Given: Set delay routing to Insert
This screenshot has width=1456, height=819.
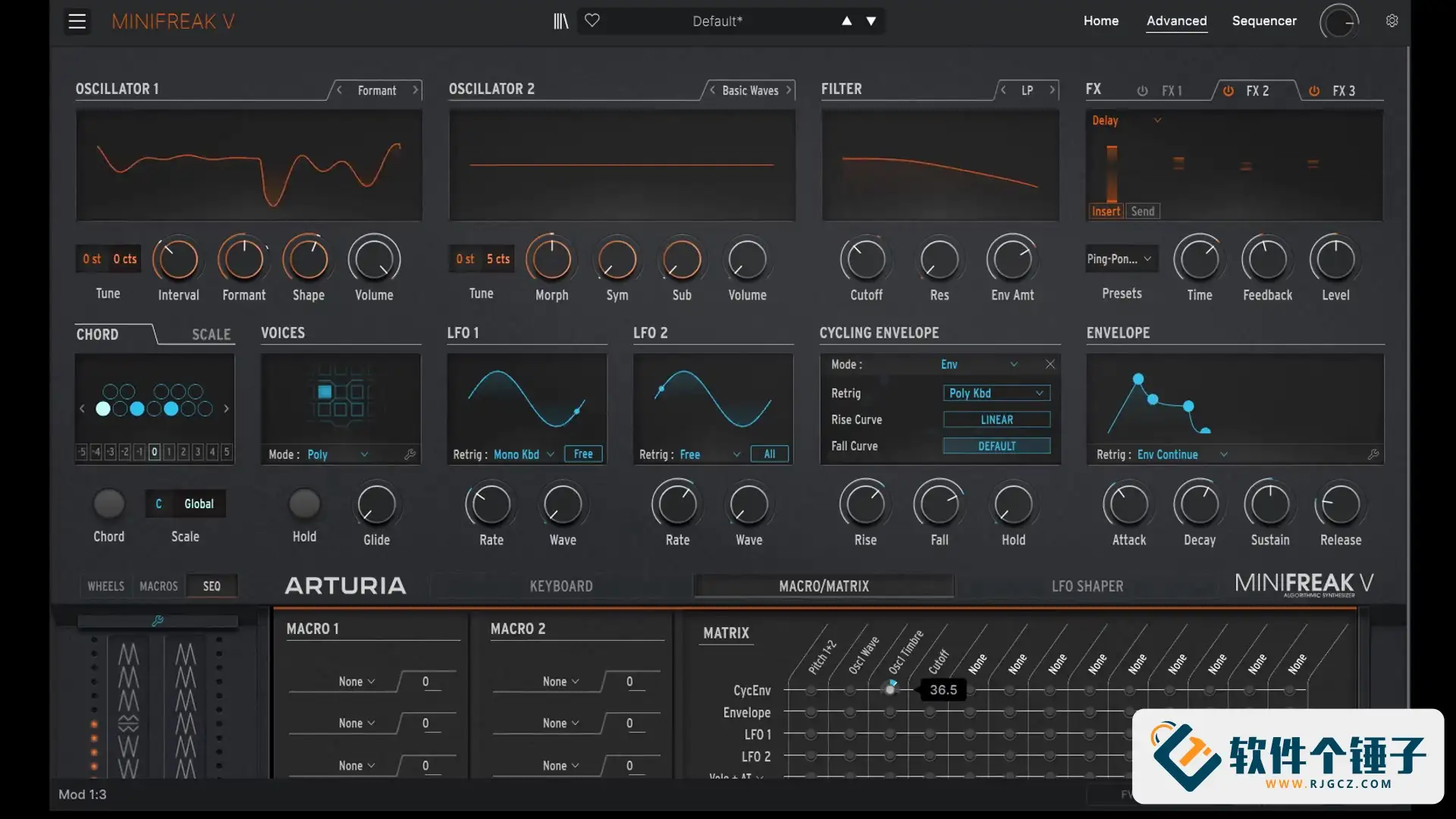Looking at the screenshot, I should (x=1106, y=212).
